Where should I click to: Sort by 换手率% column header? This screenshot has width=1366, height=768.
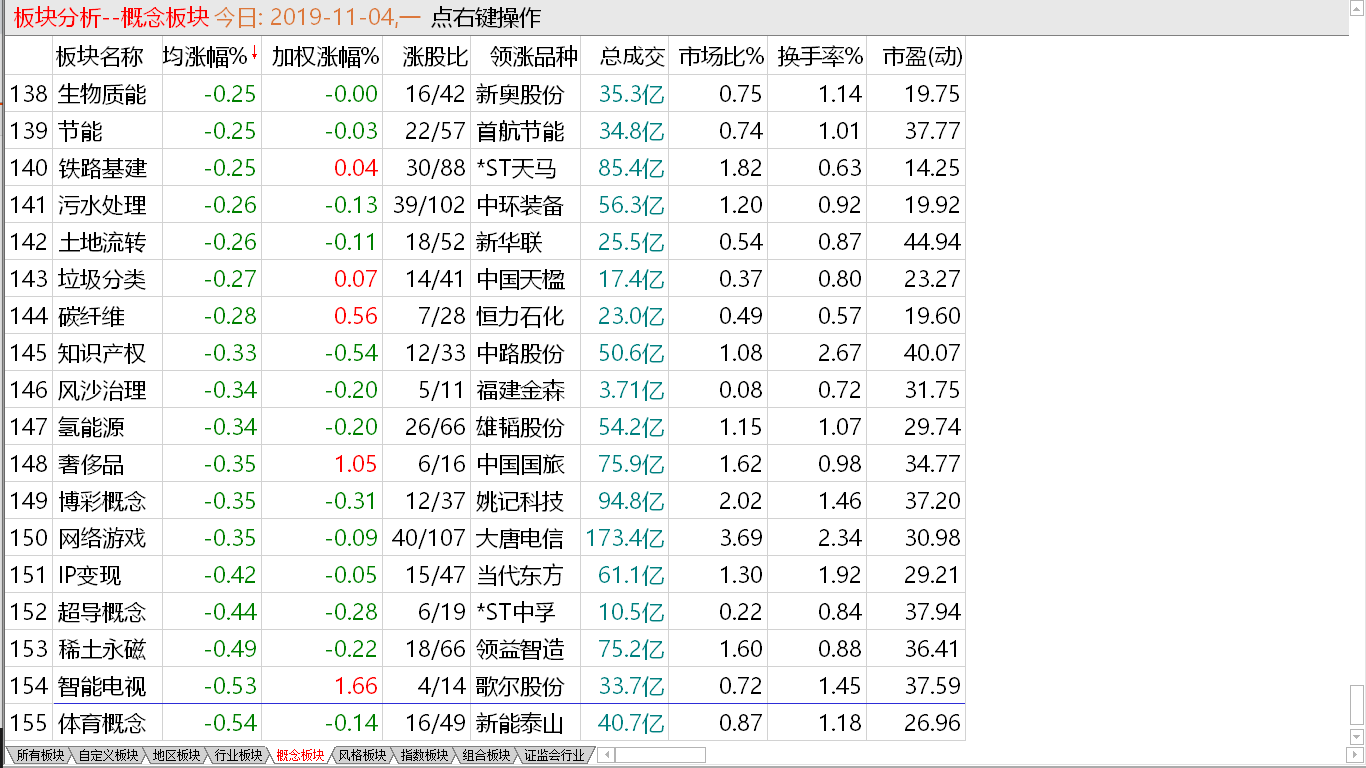(820, 56)
